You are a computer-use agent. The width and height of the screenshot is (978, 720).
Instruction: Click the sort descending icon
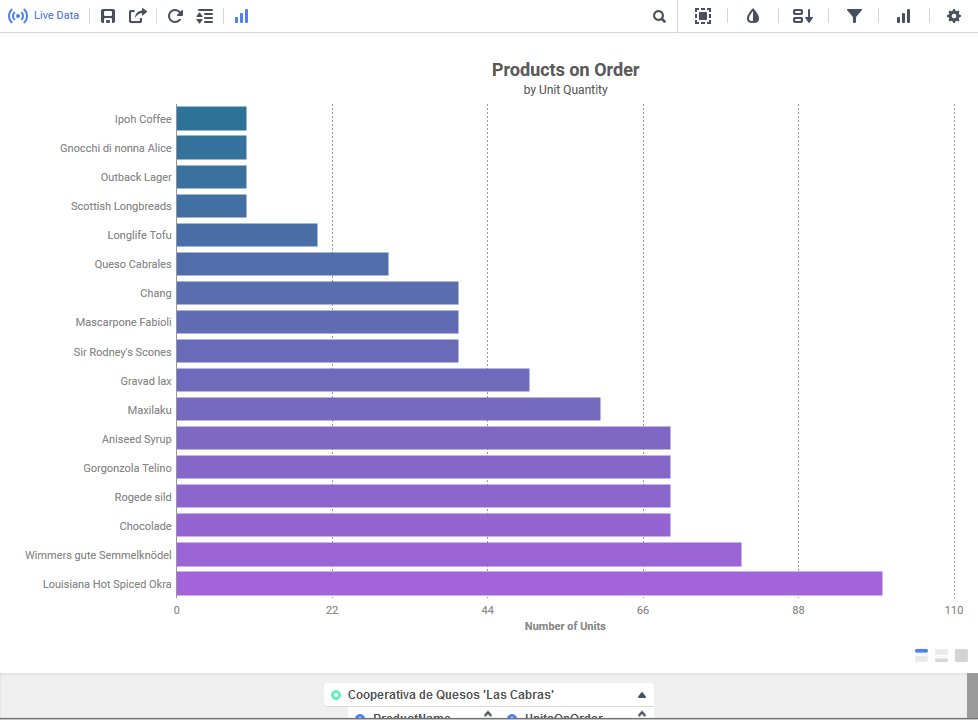coord(803,16)
